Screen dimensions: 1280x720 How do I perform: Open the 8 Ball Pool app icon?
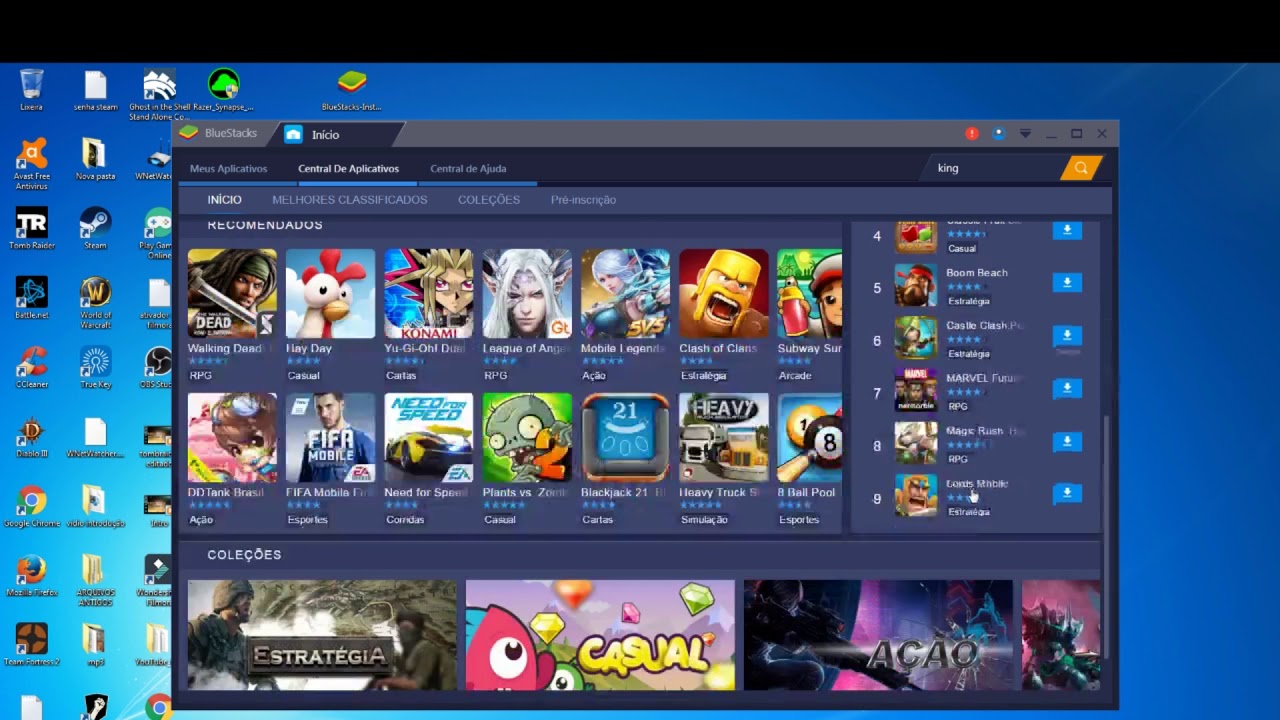(809, 438)
